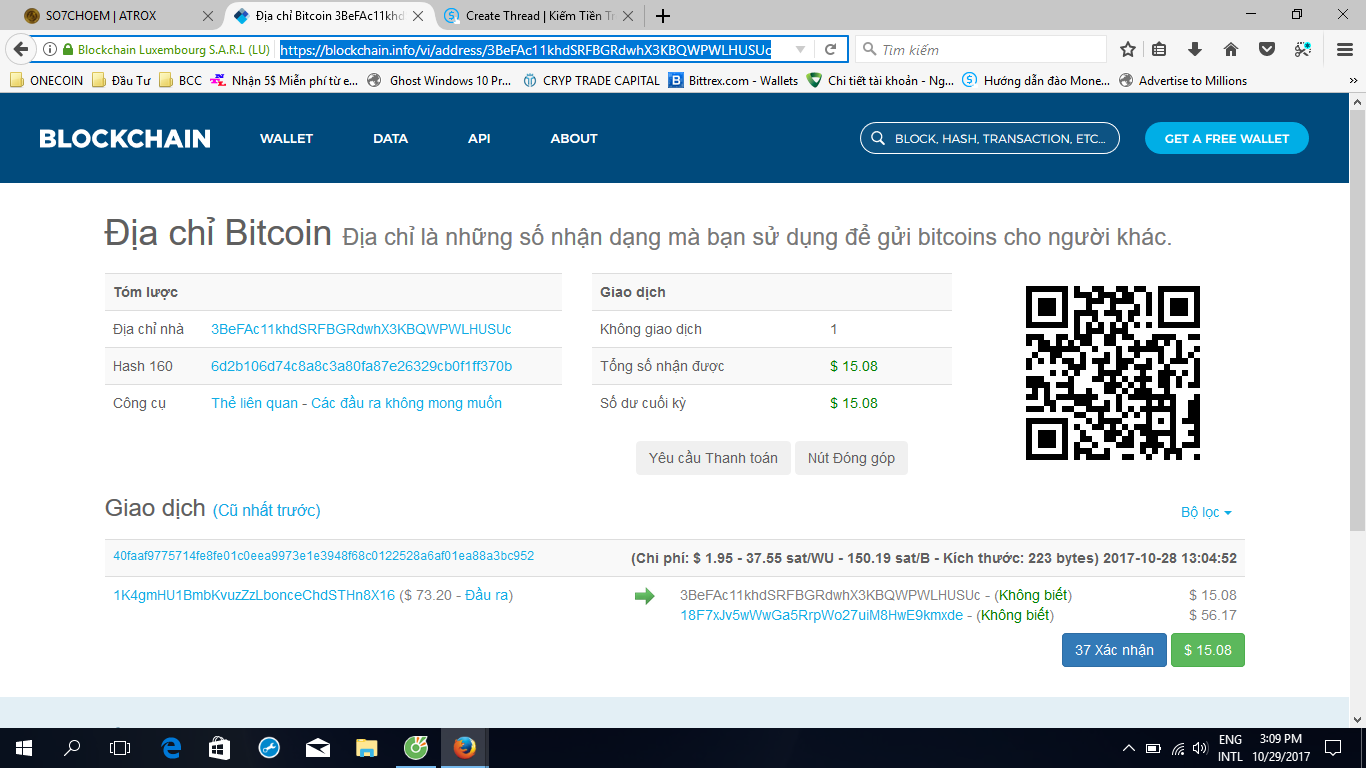
Task: Click the $ 56.17 output amount
Action: click(1212, 615)
